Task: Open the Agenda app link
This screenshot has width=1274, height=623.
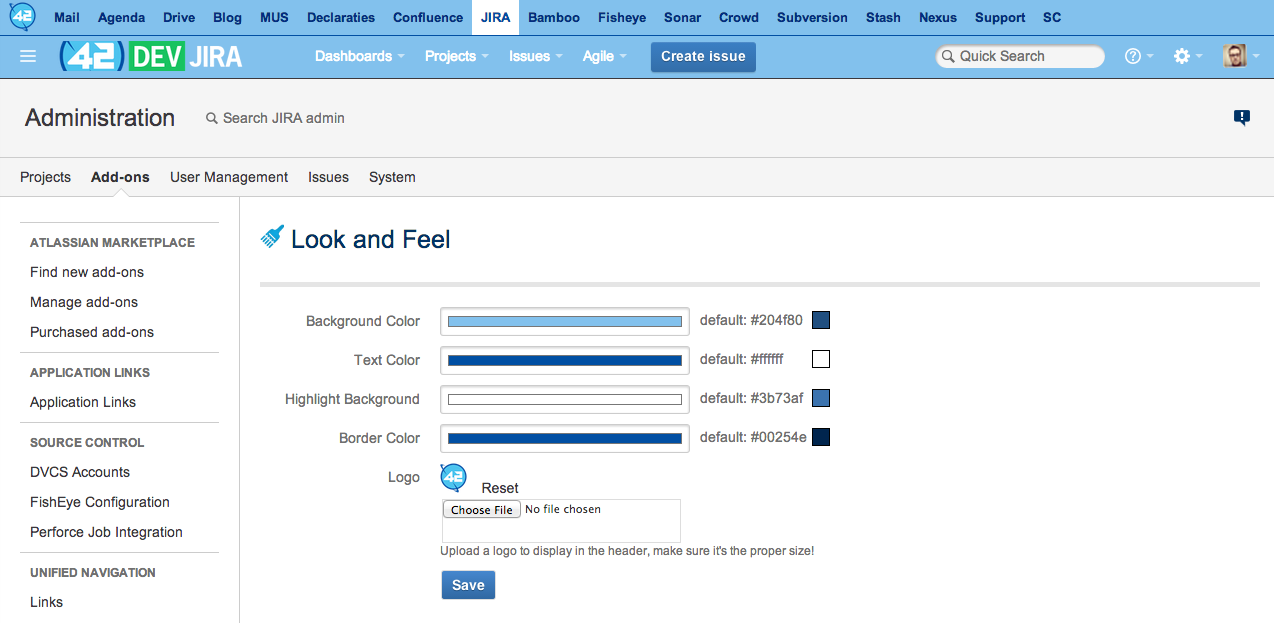Action: pyautogui.click(x=122, y=18)
